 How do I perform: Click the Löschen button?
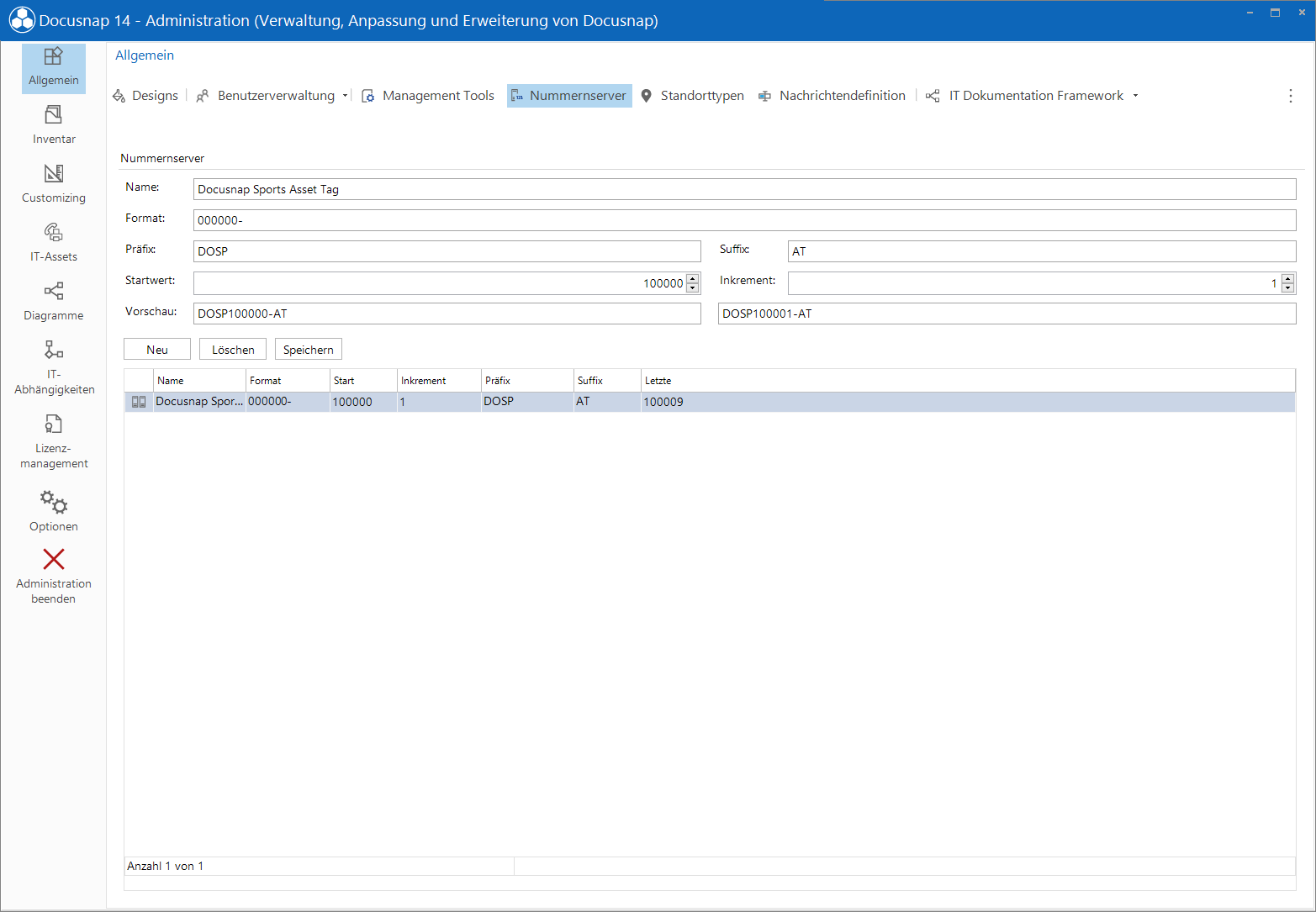pyautogui.click(x=233, y=350)
